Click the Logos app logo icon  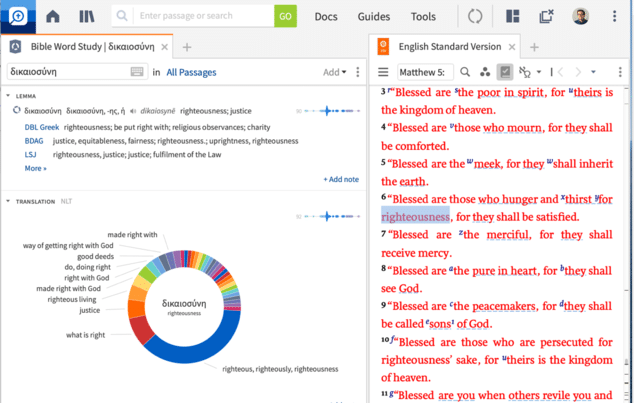18,16
